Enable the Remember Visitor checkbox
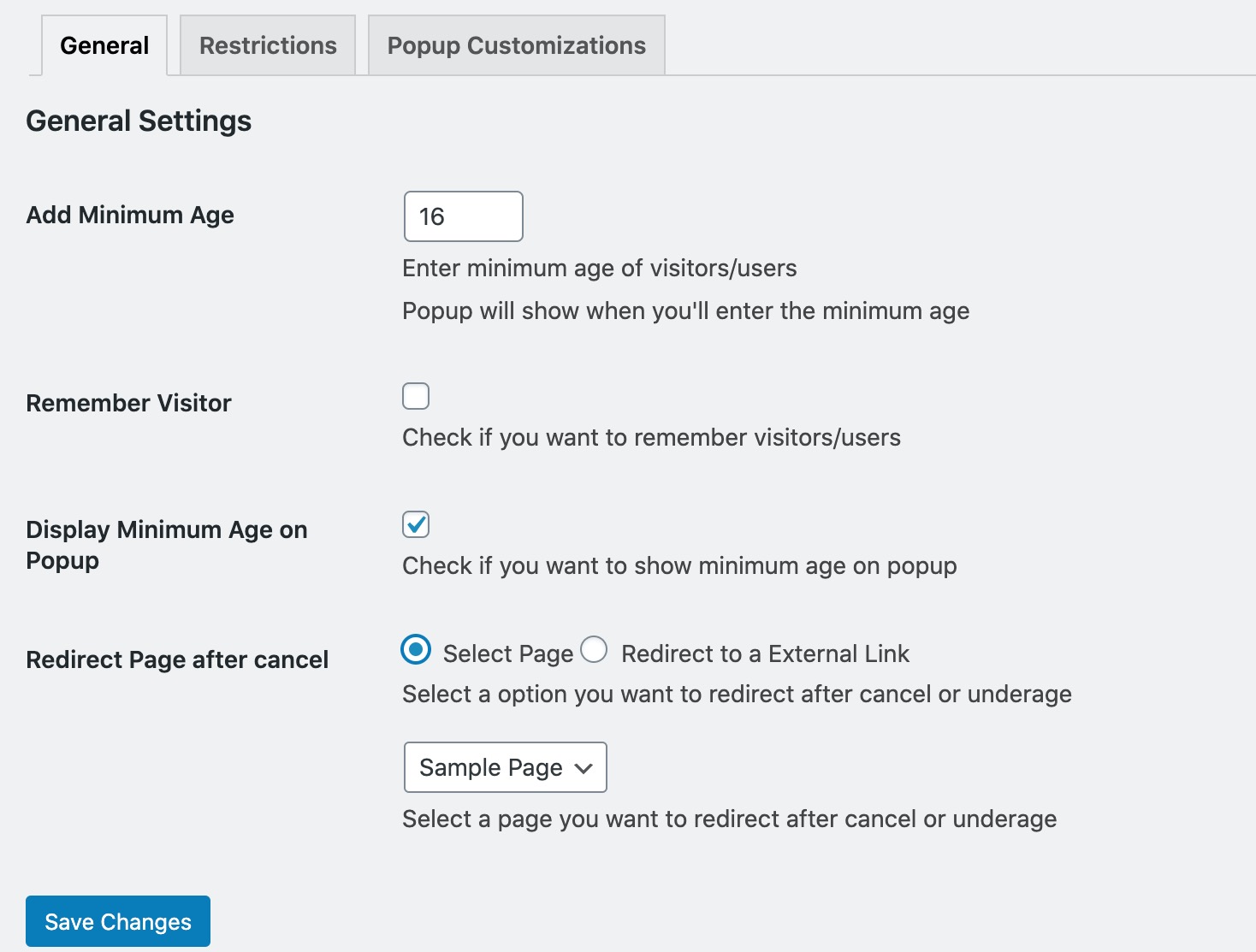Screen dimensions: 1256x952 pyautogui.click(x=415, y=396)
